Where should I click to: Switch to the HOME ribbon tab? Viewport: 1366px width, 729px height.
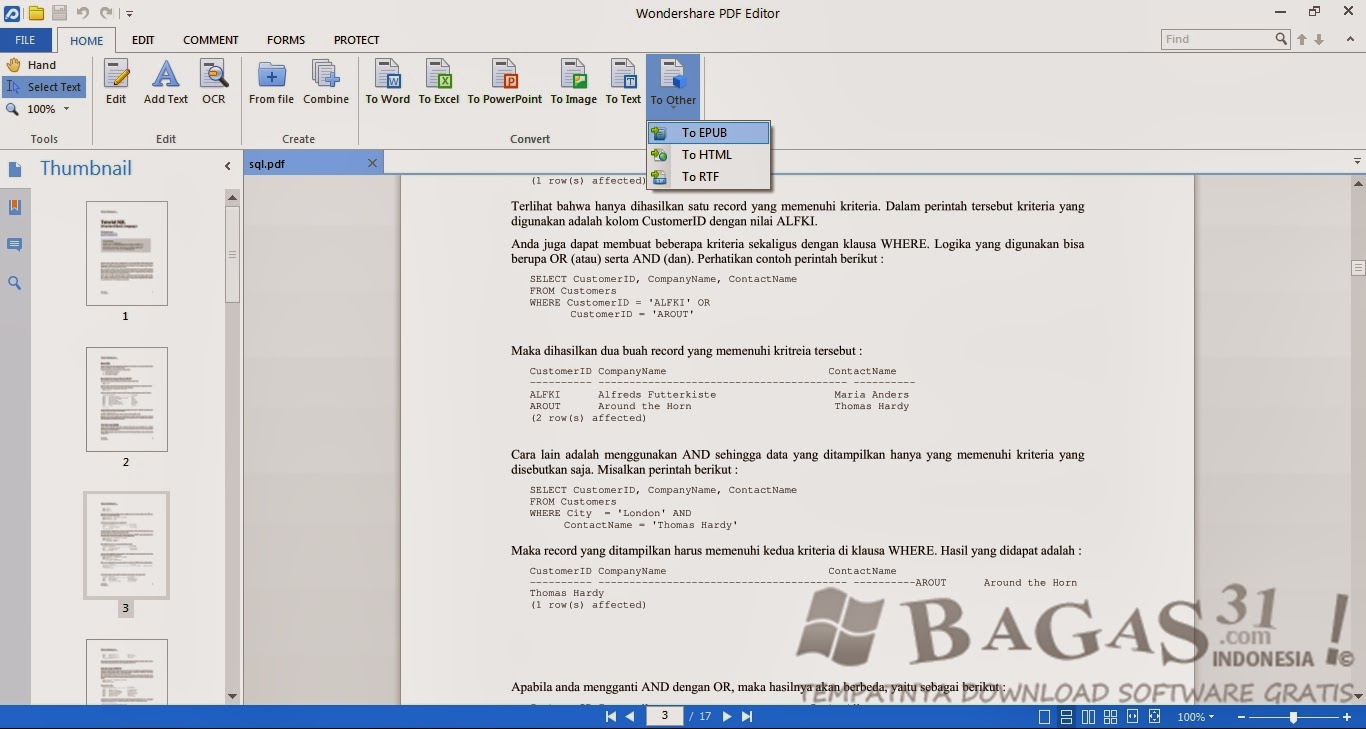pyautogui.click(x=87, y=41)
